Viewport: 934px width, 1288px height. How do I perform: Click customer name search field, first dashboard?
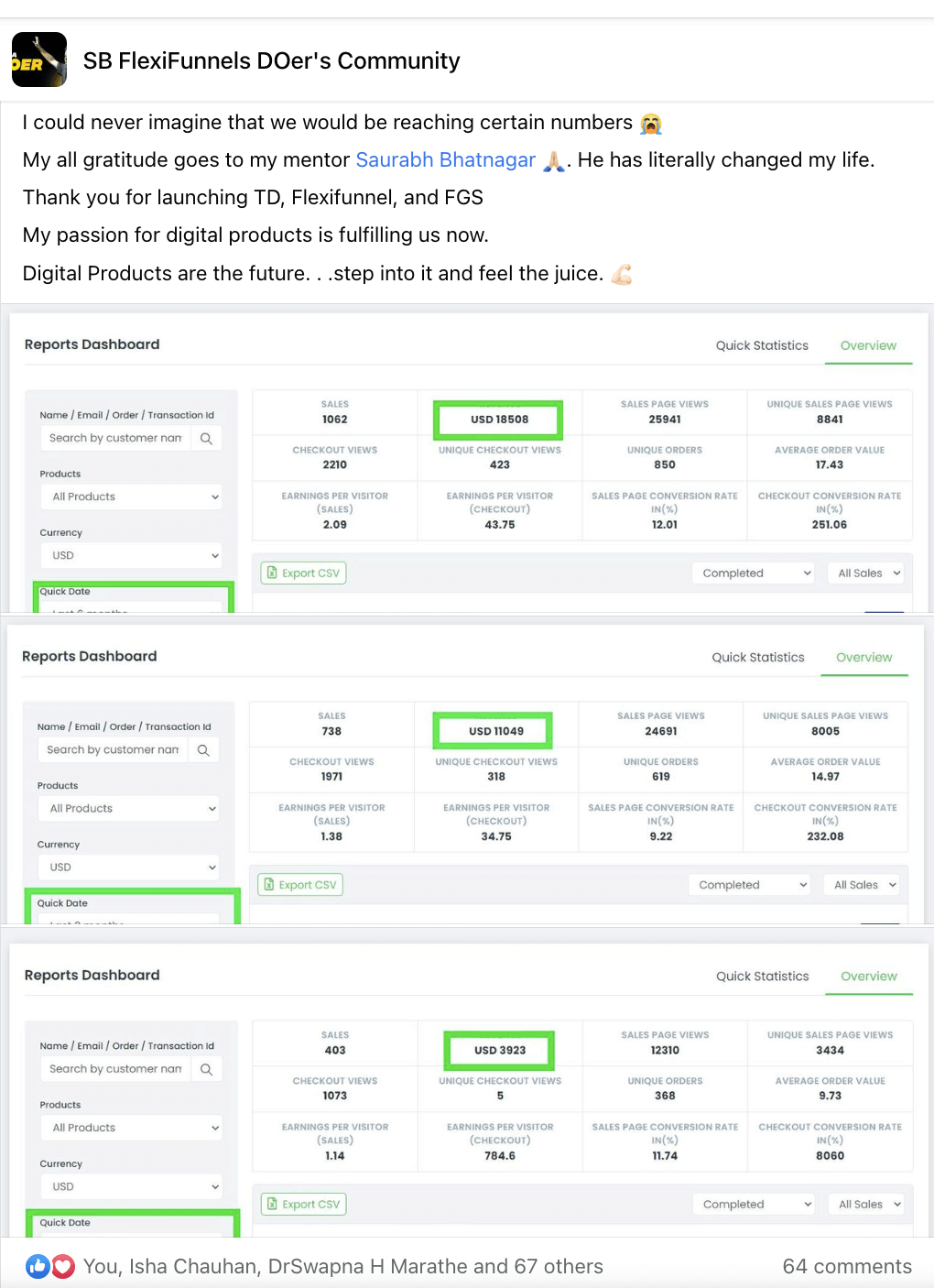115,439
